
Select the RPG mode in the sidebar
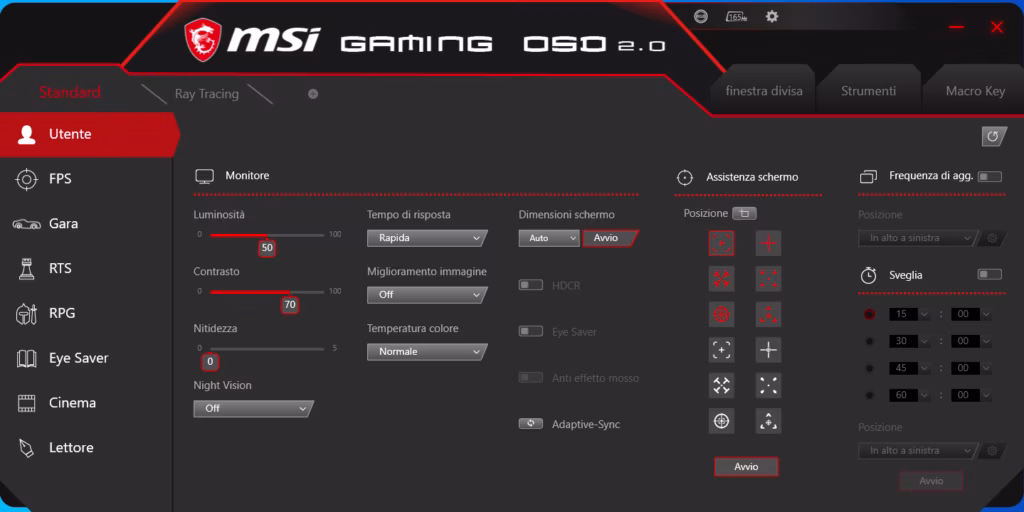(x=86, y=313)
